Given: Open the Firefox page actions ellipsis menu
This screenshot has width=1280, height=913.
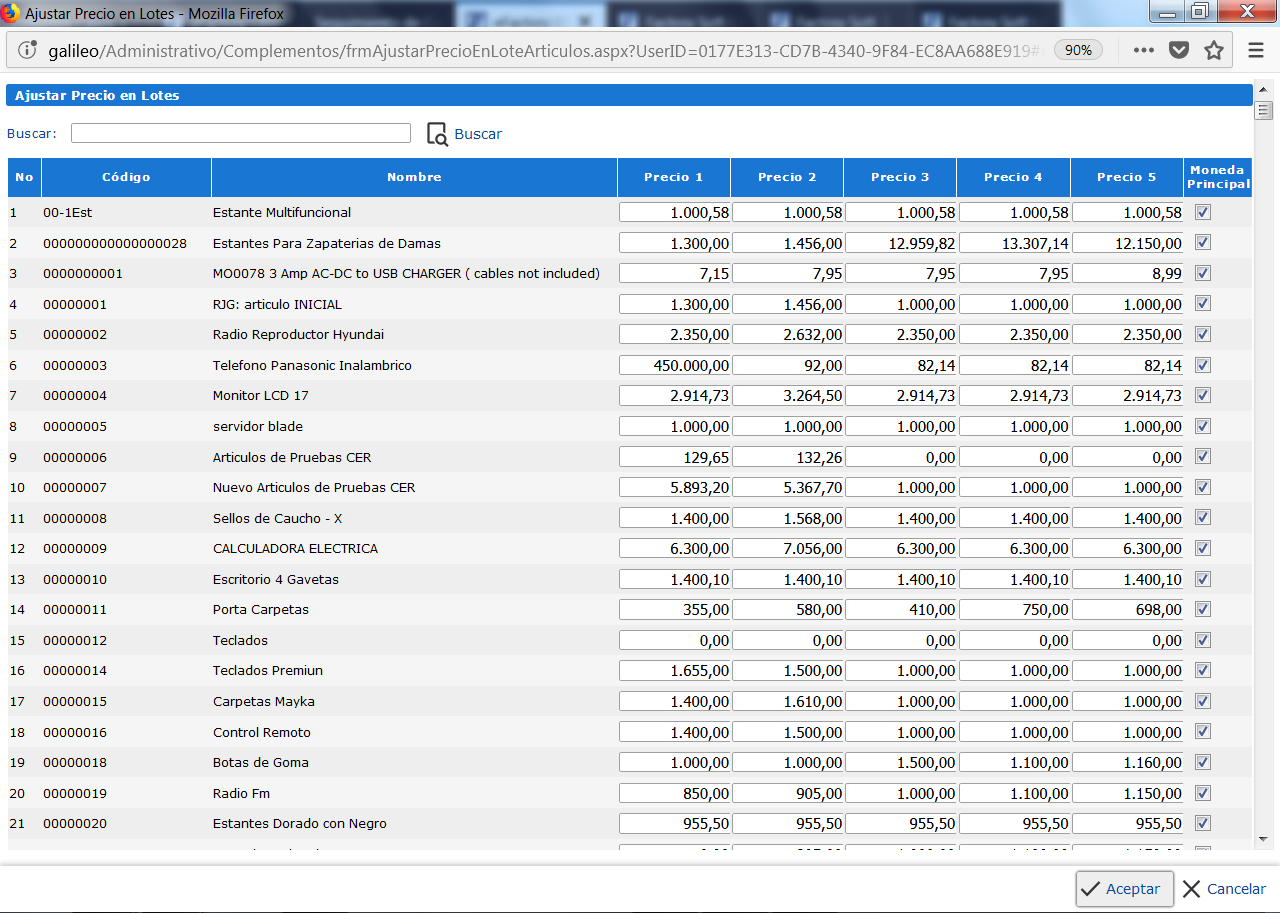Looking at the screenshot, I should [1144, 50].
